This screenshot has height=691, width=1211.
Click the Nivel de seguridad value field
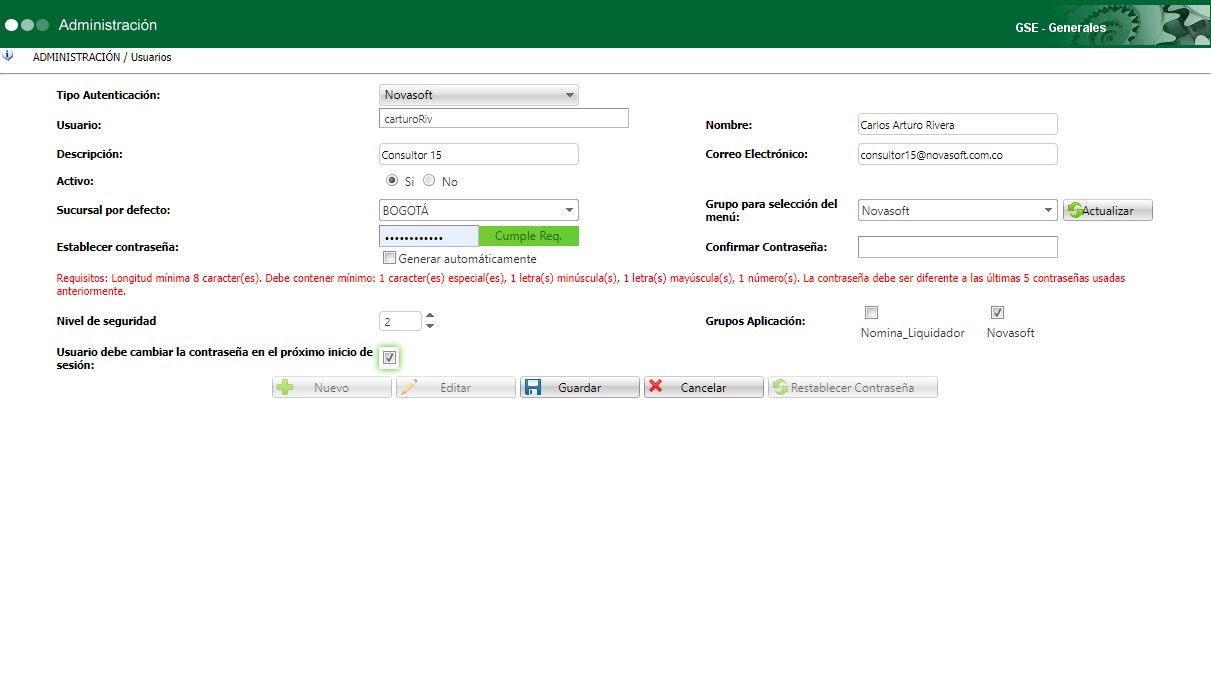[401, 321]
